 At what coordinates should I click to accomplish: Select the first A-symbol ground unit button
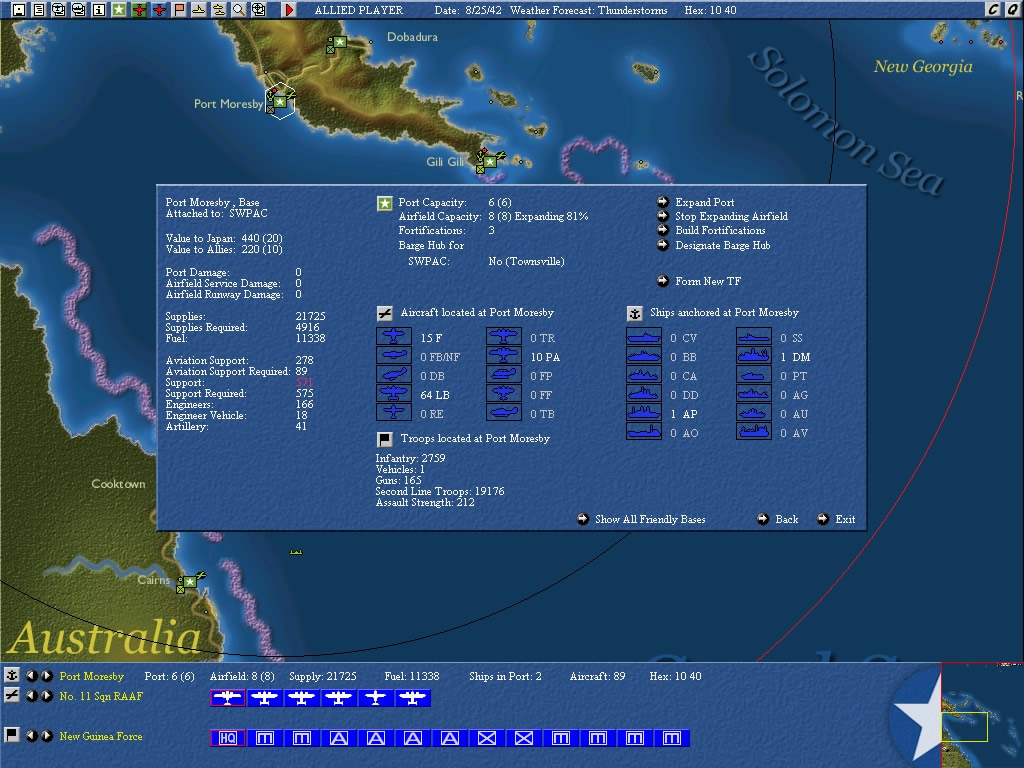[x=338, y=738]
